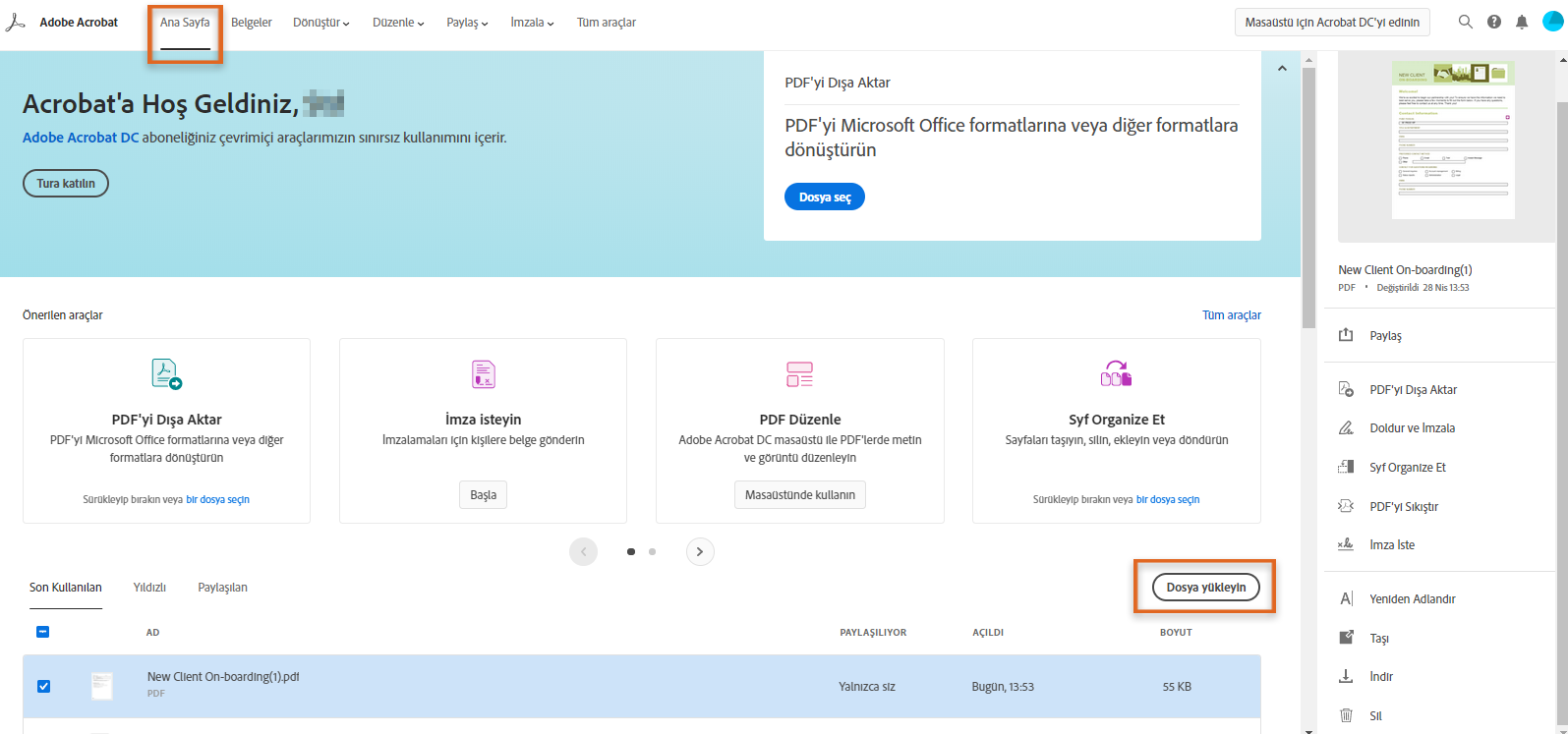Image resolution: width=1568 pixels, height=734 pixels.
Task: Click the Dosya yükleyin button
Action: (1206, 588)
